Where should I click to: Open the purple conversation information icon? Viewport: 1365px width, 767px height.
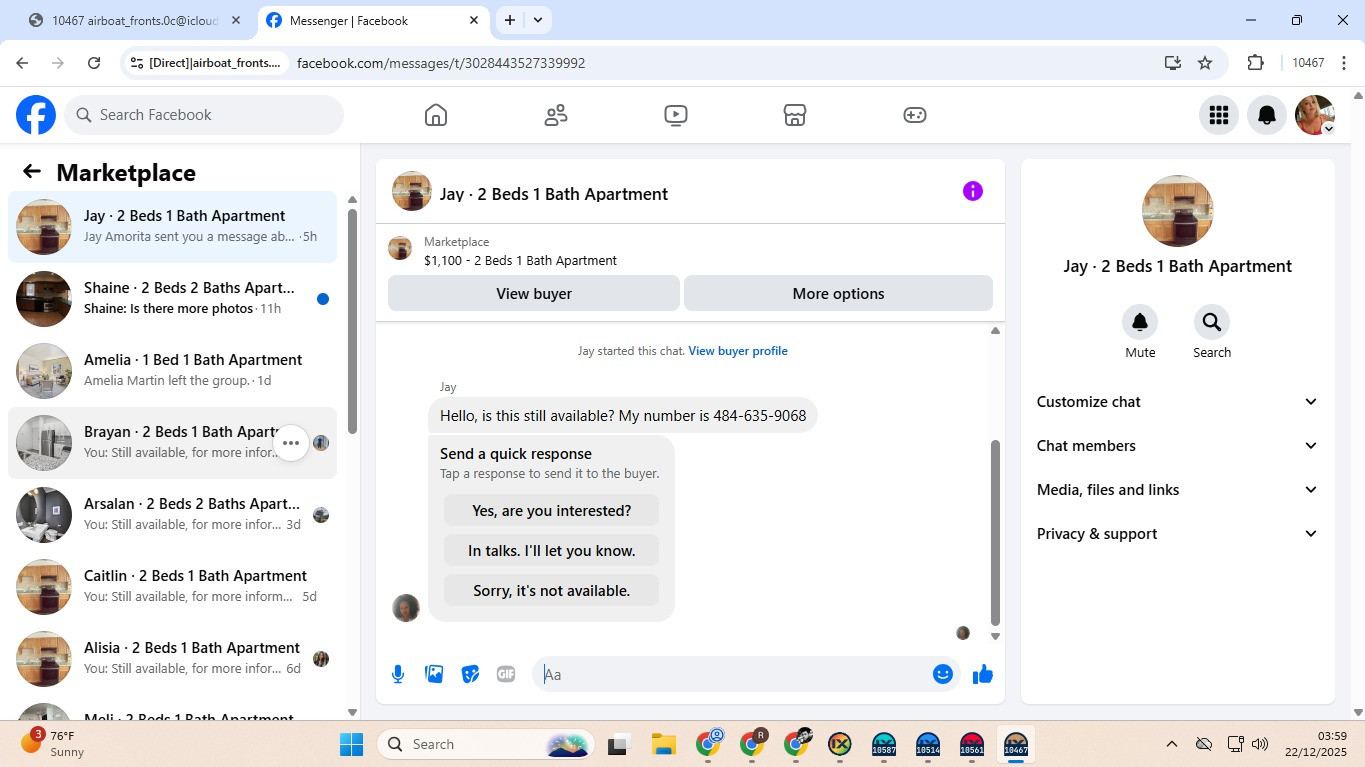pyautogui.click(x=973, y=191)
